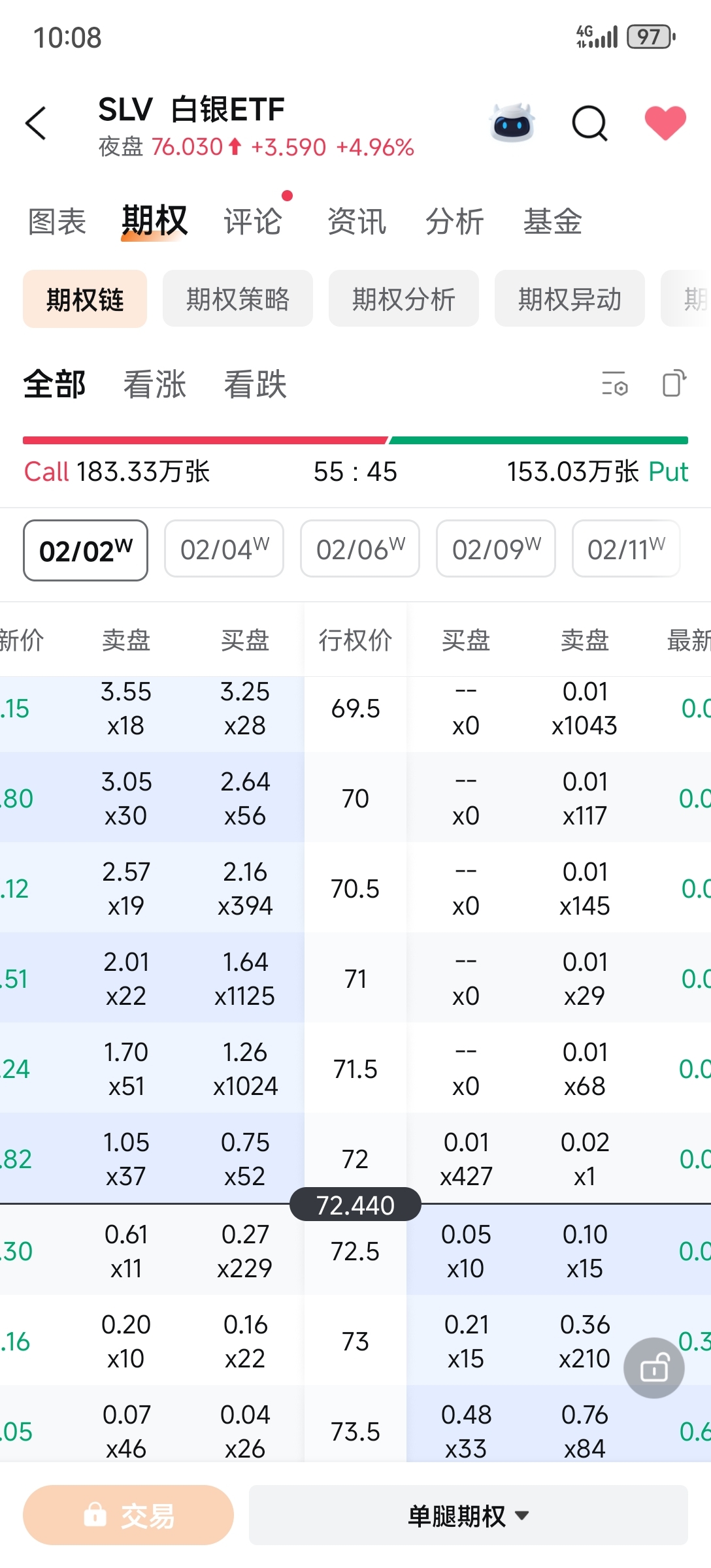The width and height of the screenshot is (711, 1568).
Task: Open the AI robot assistant
Action: [512, 123]
